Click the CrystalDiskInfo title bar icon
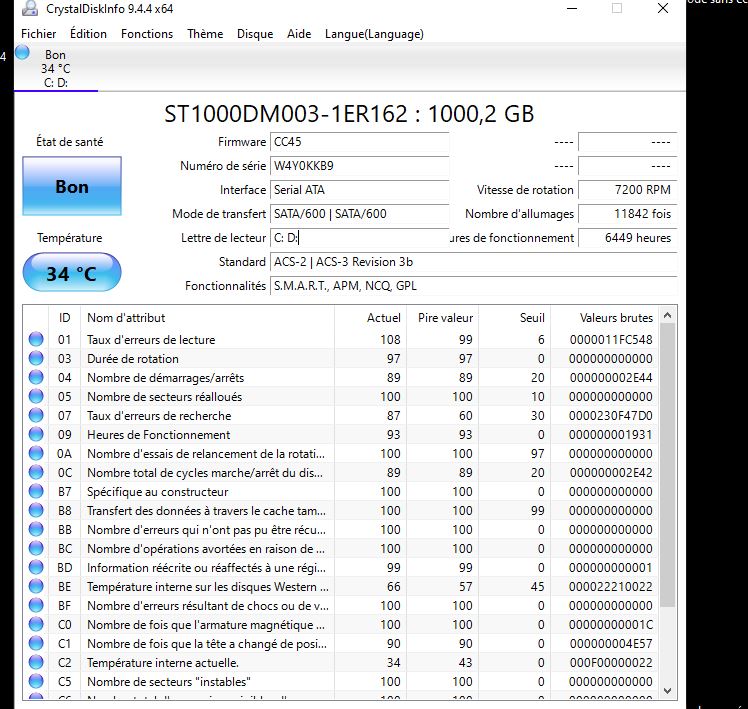The width and height of the screenshot is (748, 709). pos(30,8)
